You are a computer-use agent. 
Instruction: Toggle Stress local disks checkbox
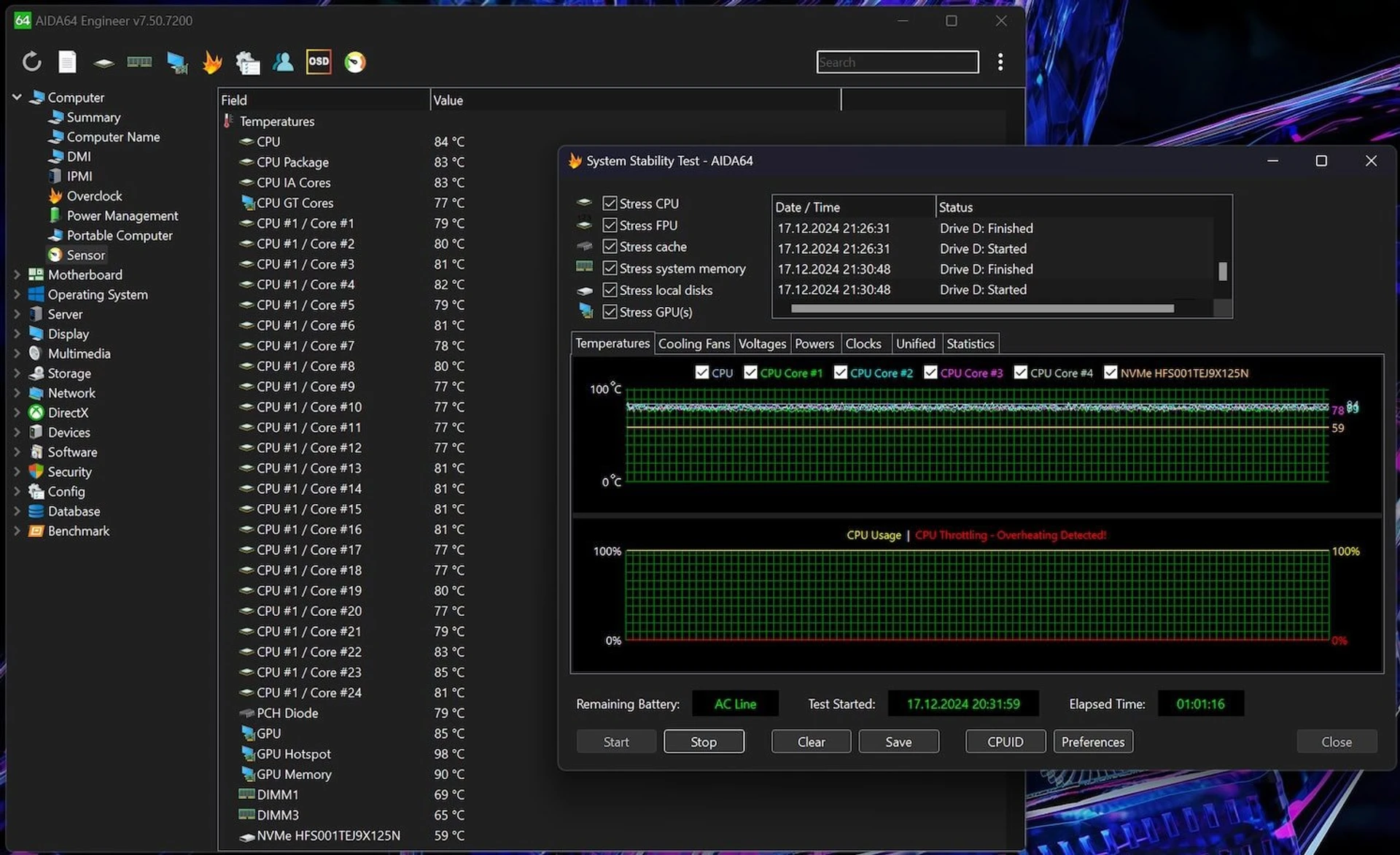click(610, 290)
